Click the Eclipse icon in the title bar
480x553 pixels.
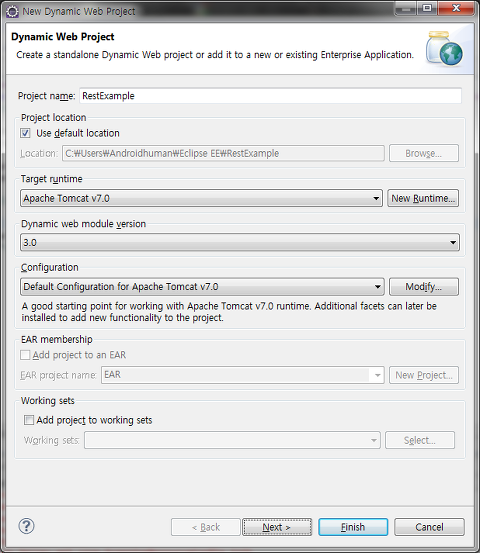[x=12, y=11]
